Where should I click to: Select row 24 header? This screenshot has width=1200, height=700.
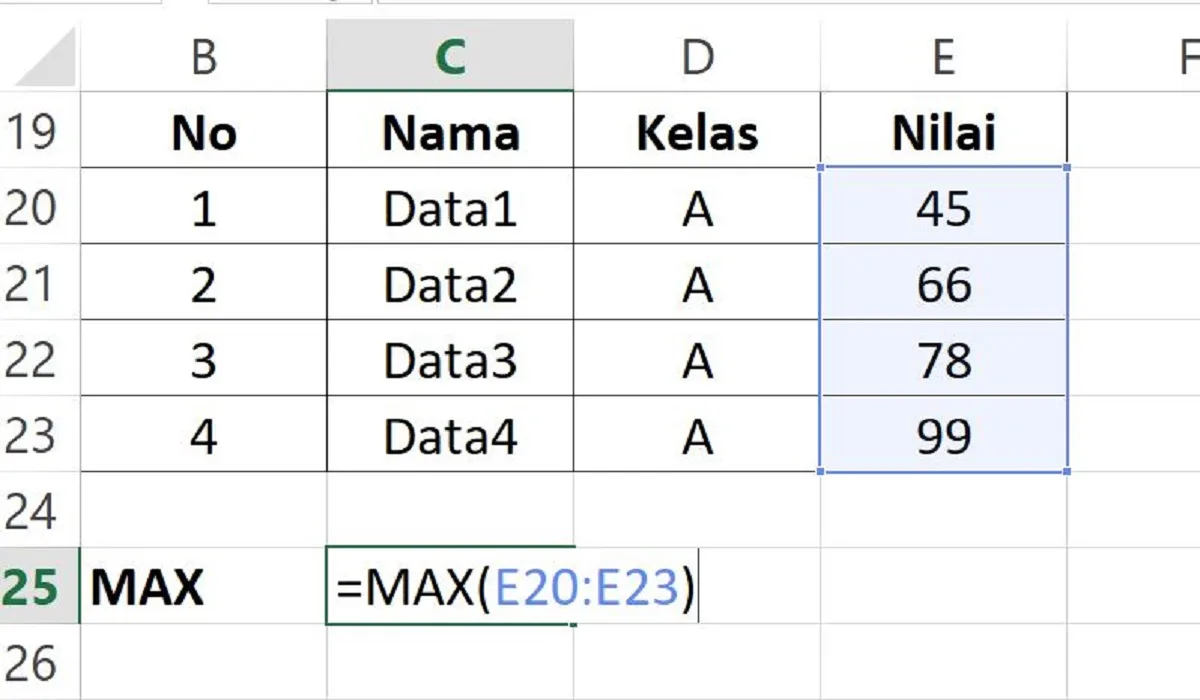click(x=40, y=511)
